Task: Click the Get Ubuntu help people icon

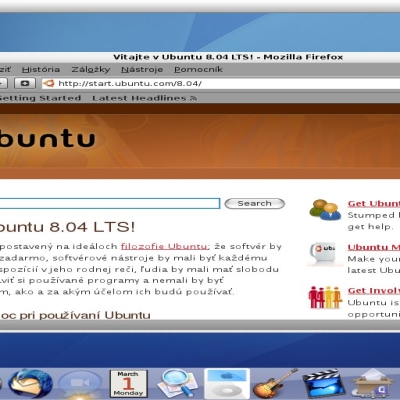Action: (325, 210)
